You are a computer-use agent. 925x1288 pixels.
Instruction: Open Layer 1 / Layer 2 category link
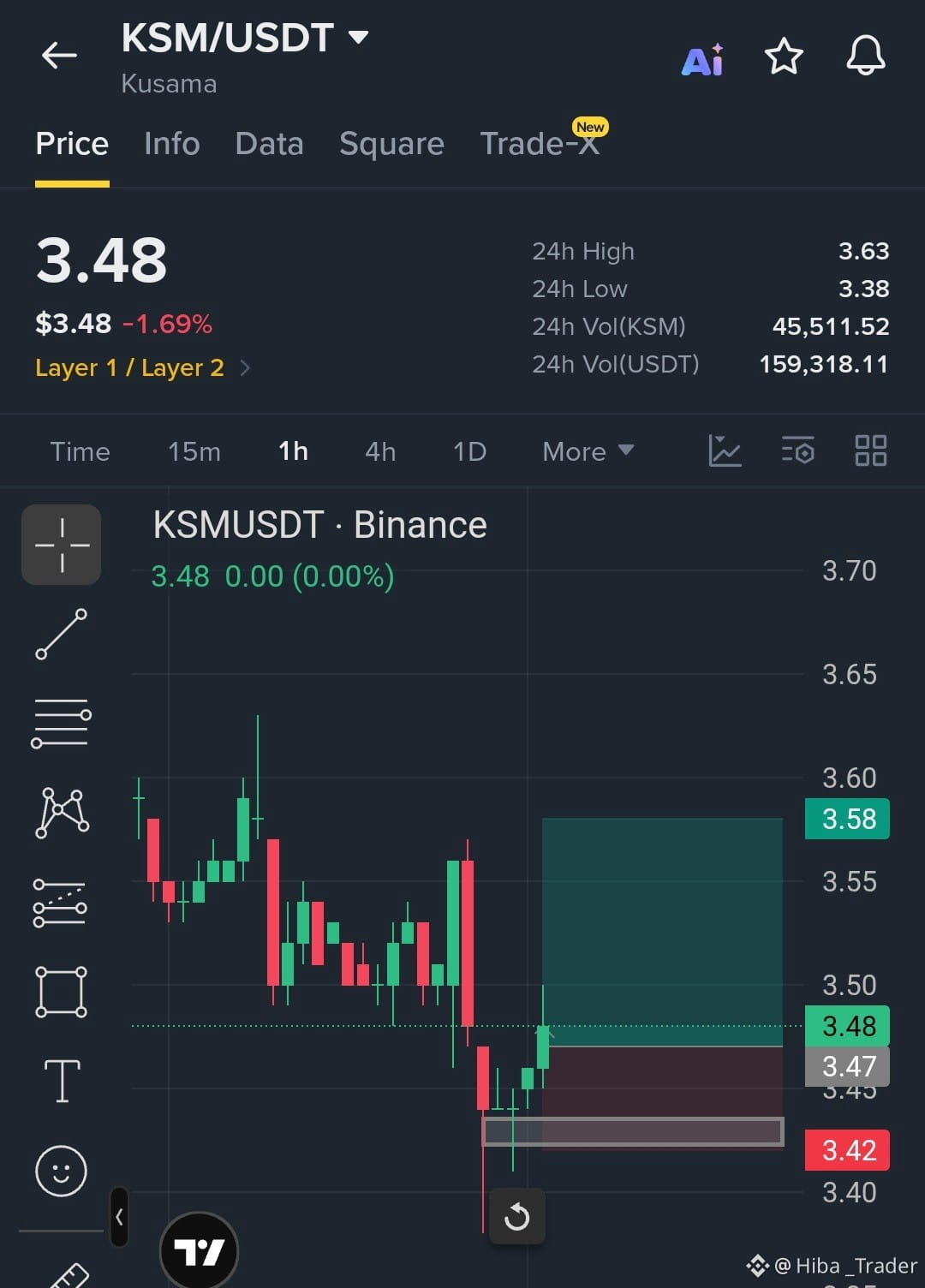pyautogui.click(x=129, y=367)
